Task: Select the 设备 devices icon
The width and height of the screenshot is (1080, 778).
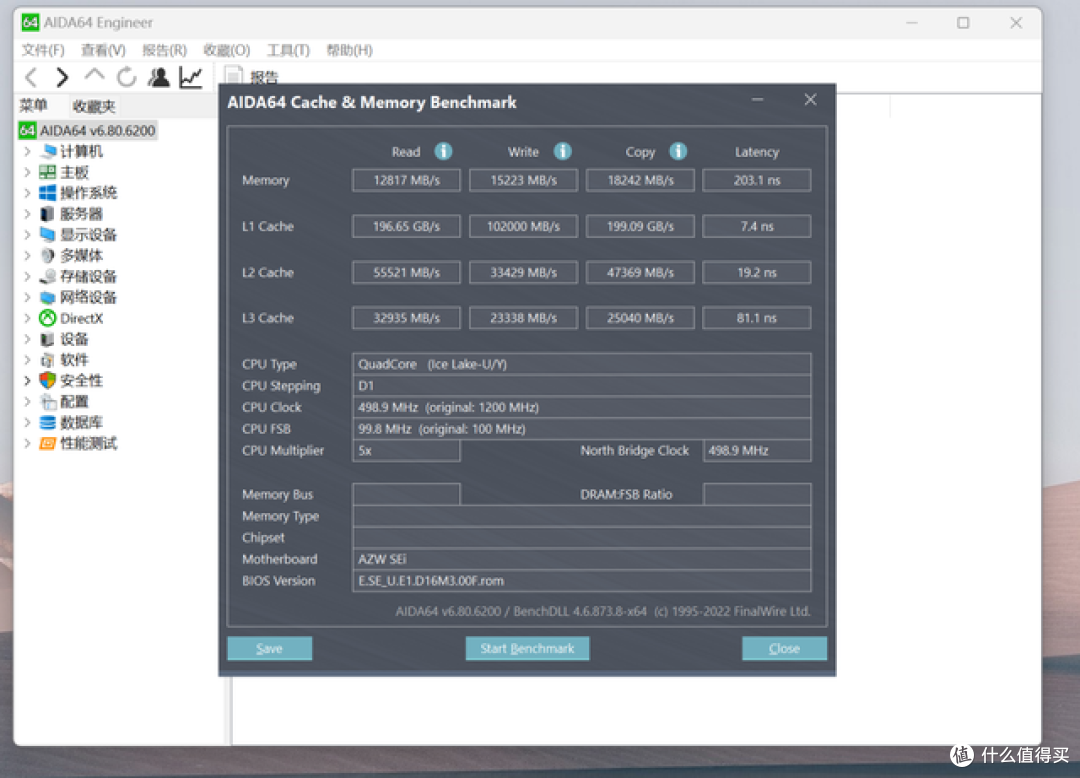Action: (x=48, y=339)
